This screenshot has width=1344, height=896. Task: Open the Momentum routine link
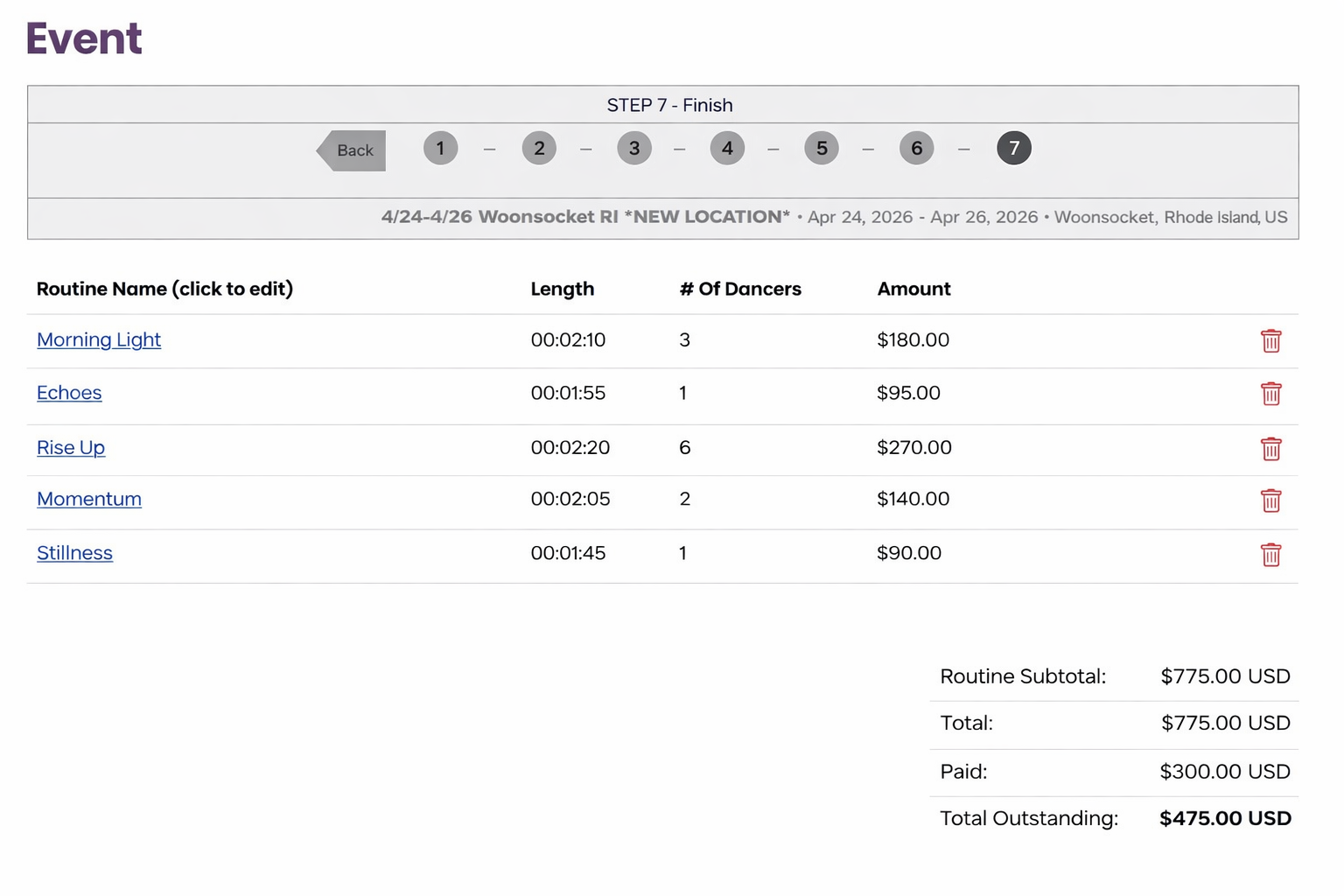[x=89, y=499]
